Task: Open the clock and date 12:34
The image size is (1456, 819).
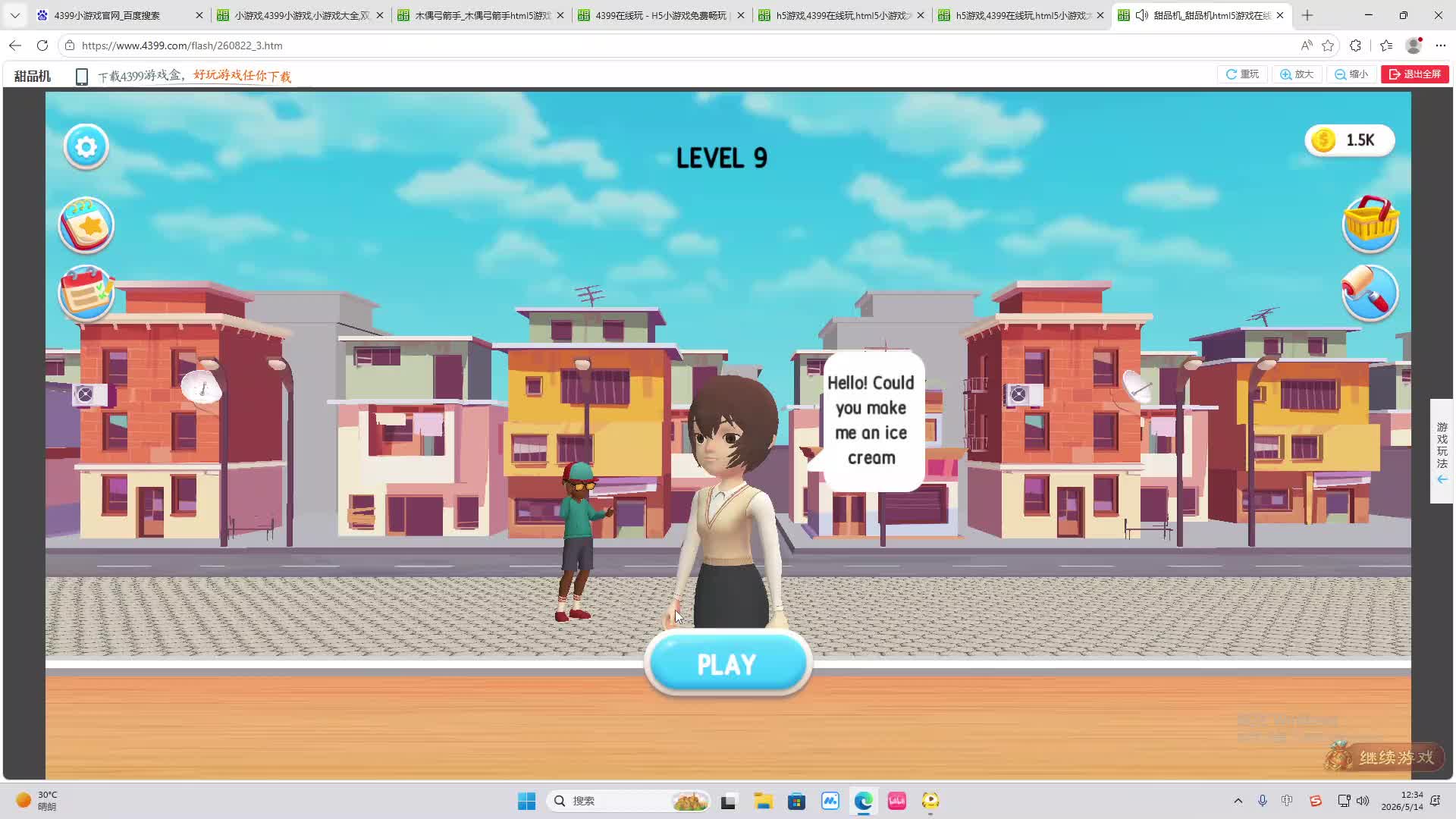Action: pyautogui.click(x=1401, y=801)
